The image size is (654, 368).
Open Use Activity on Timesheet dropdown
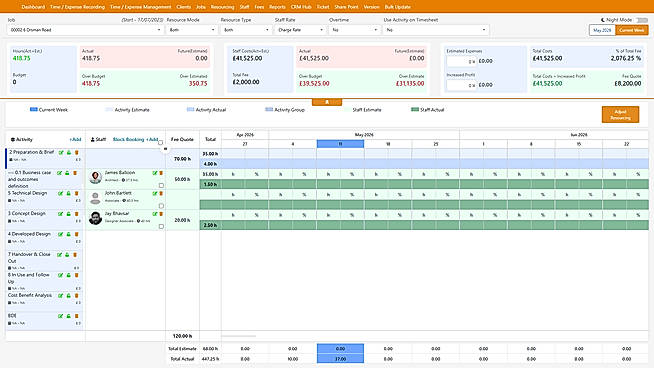coord(436,30)
